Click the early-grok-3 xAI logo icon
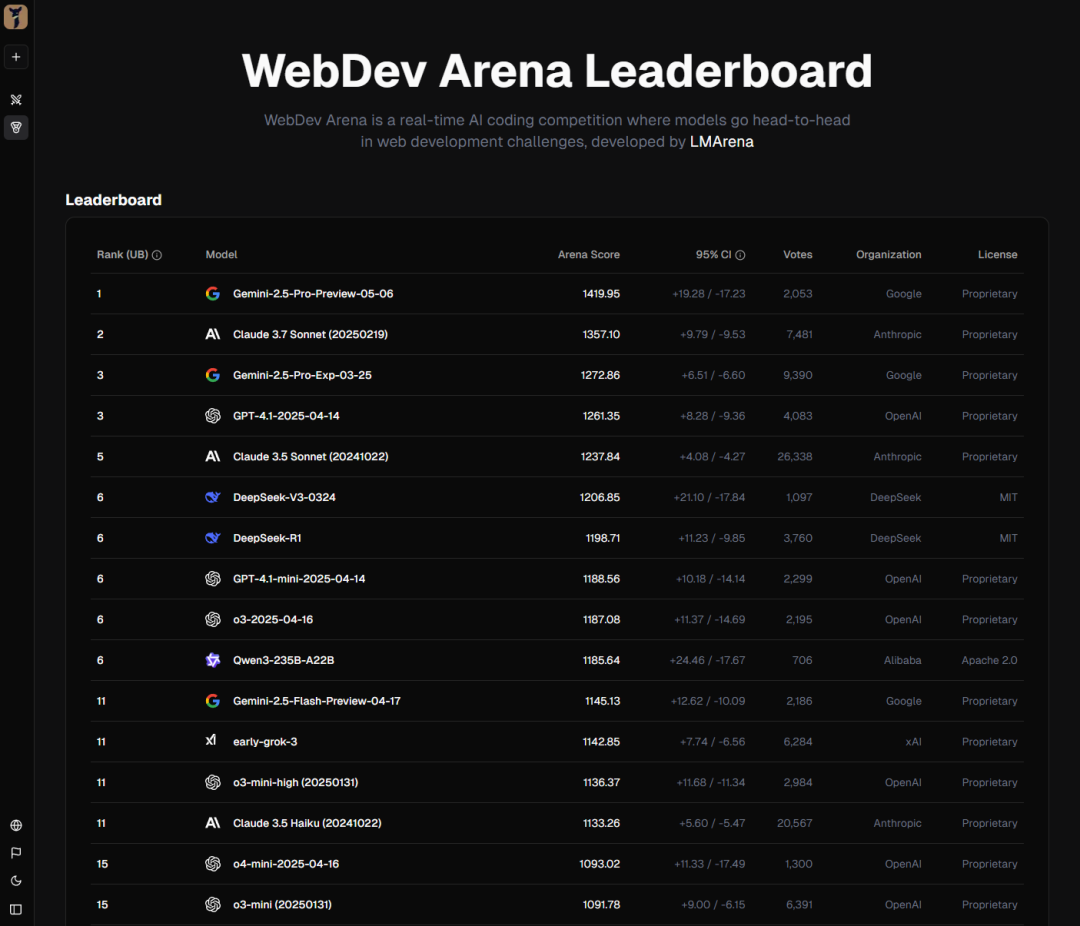The height and width of the screenshot is (926, 1080). click(x=211, y=741)
